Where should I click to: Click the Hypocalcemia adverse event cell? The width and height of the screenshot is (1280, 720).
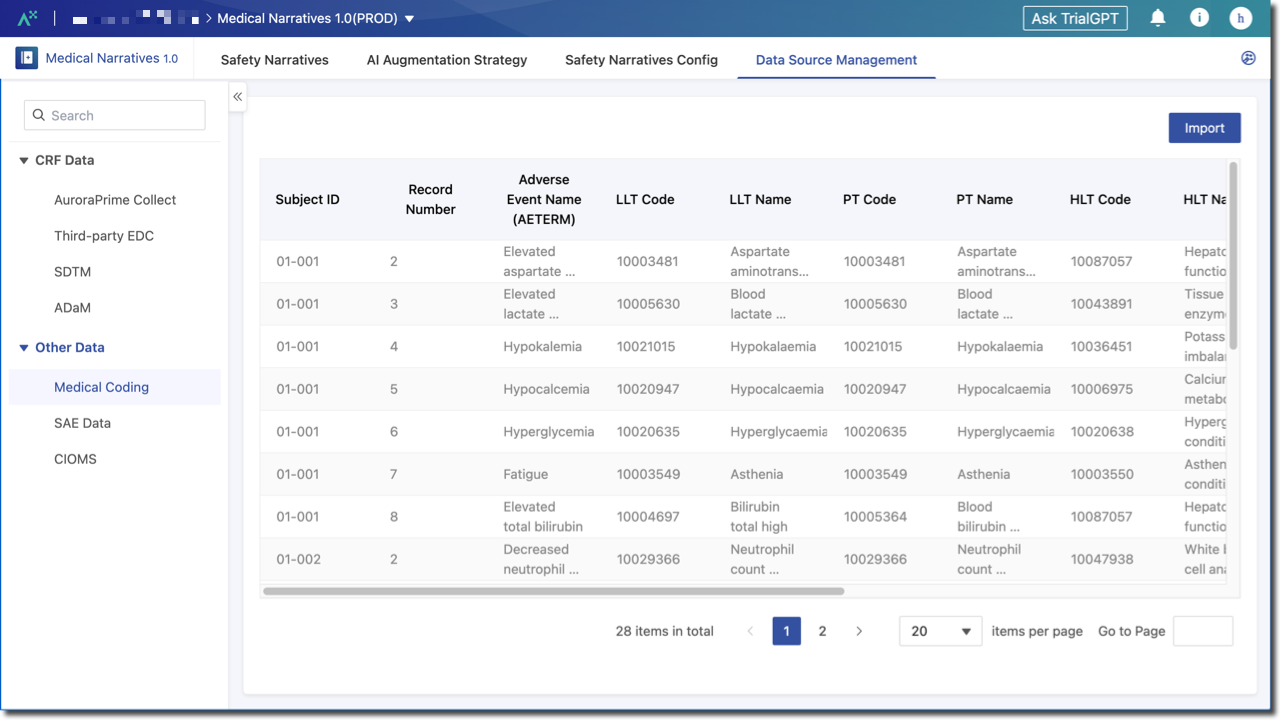coord(546,389)
